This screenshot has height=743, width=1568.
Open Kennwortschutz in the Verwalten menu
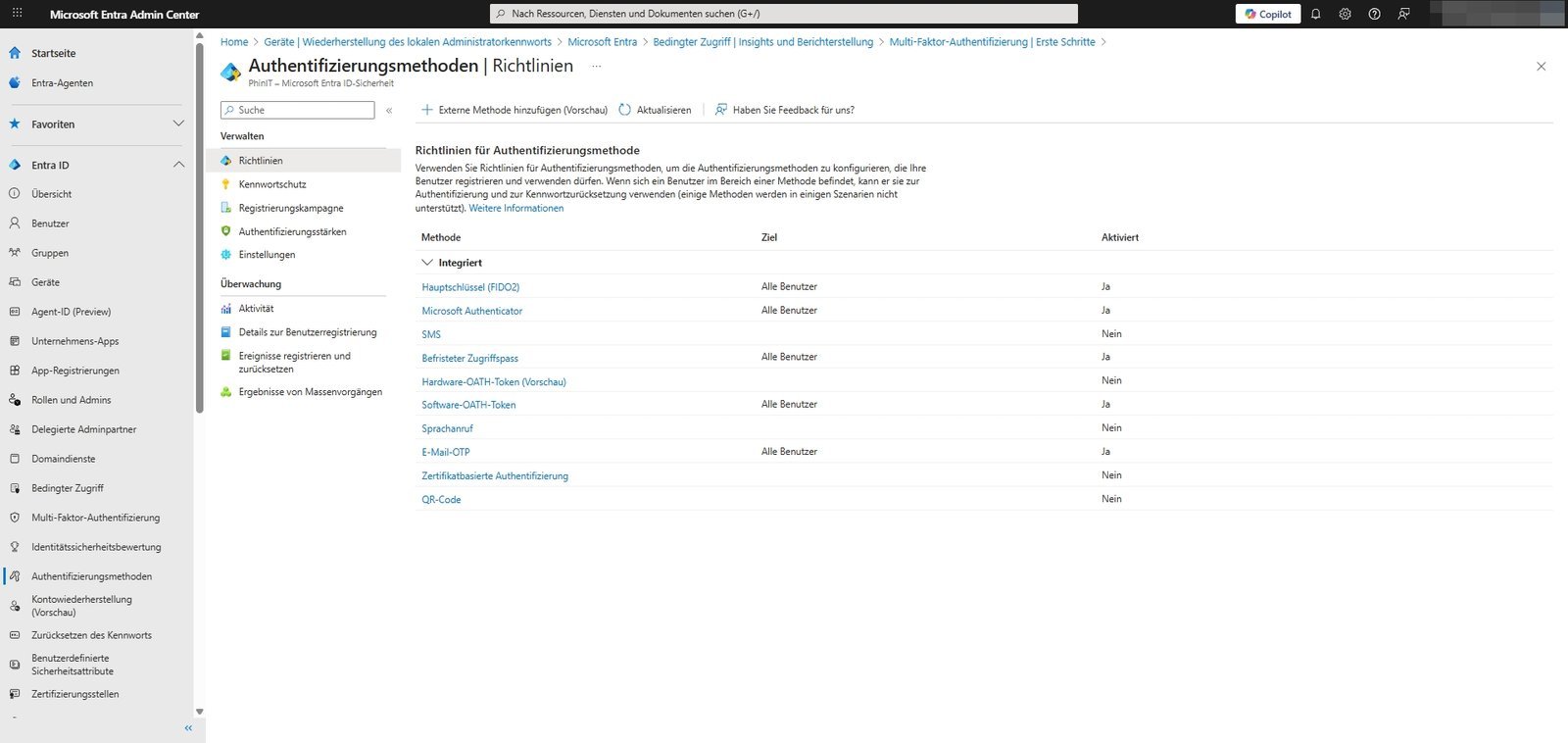(272, 184)
